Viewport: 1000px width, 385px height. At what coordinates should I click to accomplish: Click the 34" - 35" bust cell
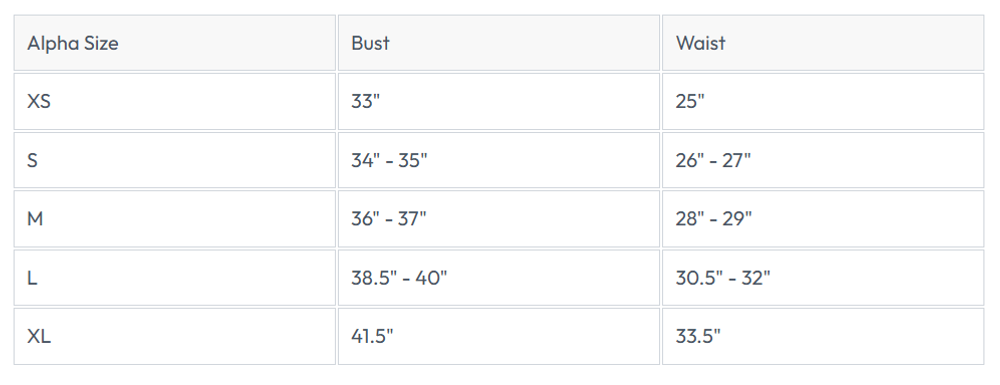[x=499, y=160]
